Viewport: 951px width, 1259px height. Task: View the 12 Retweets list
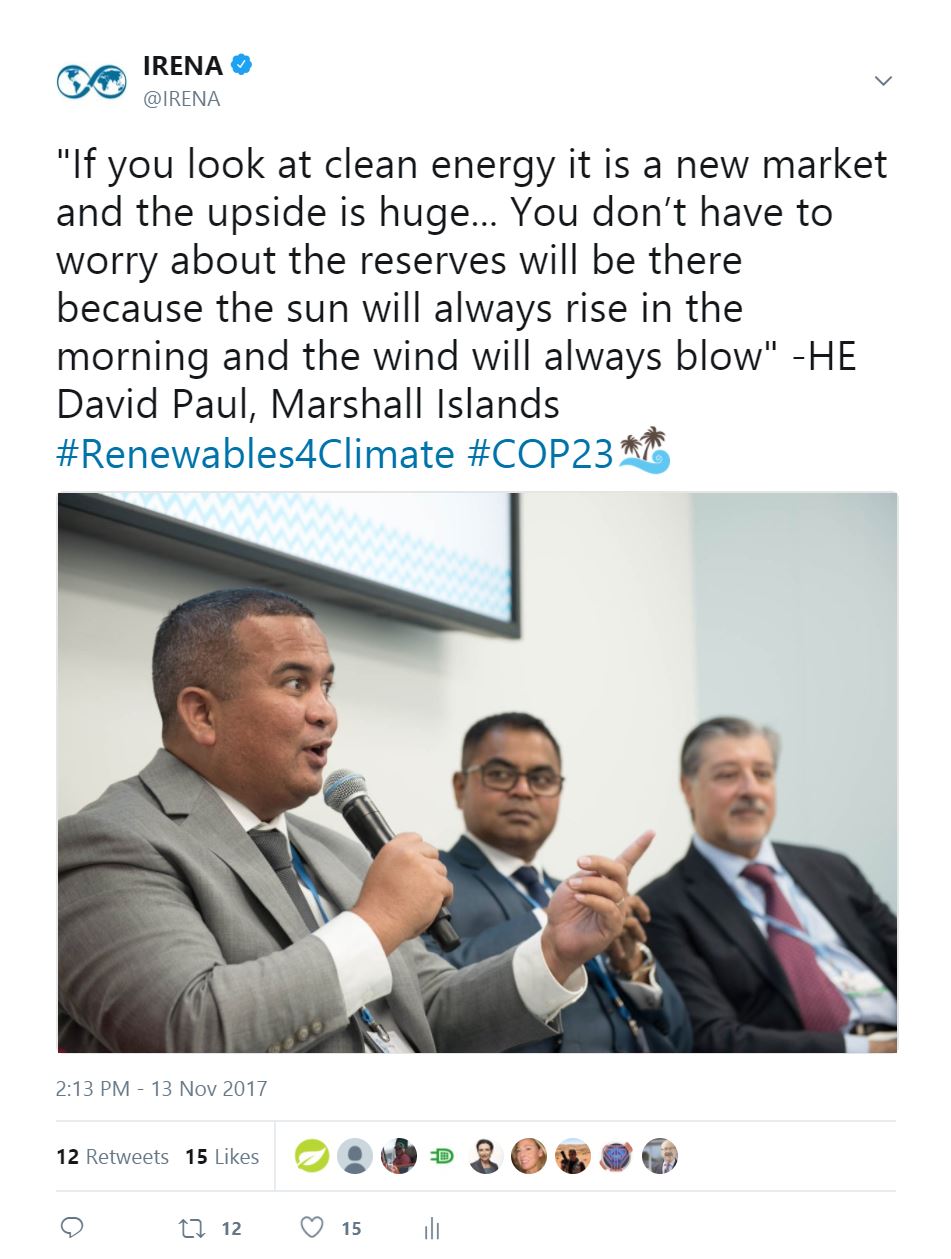tap(113, 1156)
